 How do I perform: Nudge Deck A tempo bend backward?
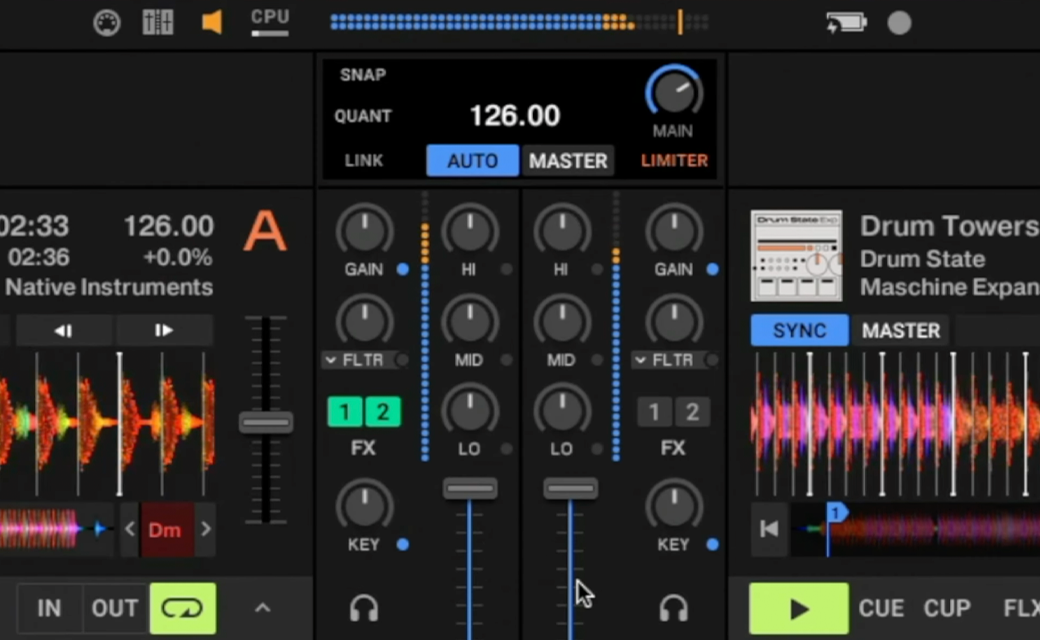[x=64, y=330]
